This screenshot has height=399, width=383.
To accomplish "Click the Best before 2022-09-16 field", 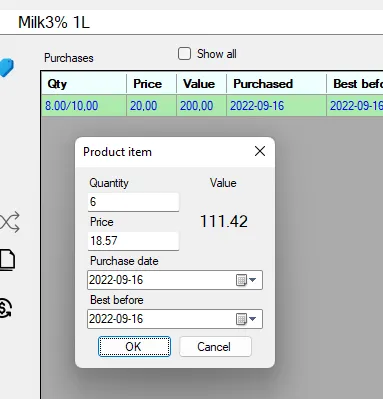I will pos(175,319).
